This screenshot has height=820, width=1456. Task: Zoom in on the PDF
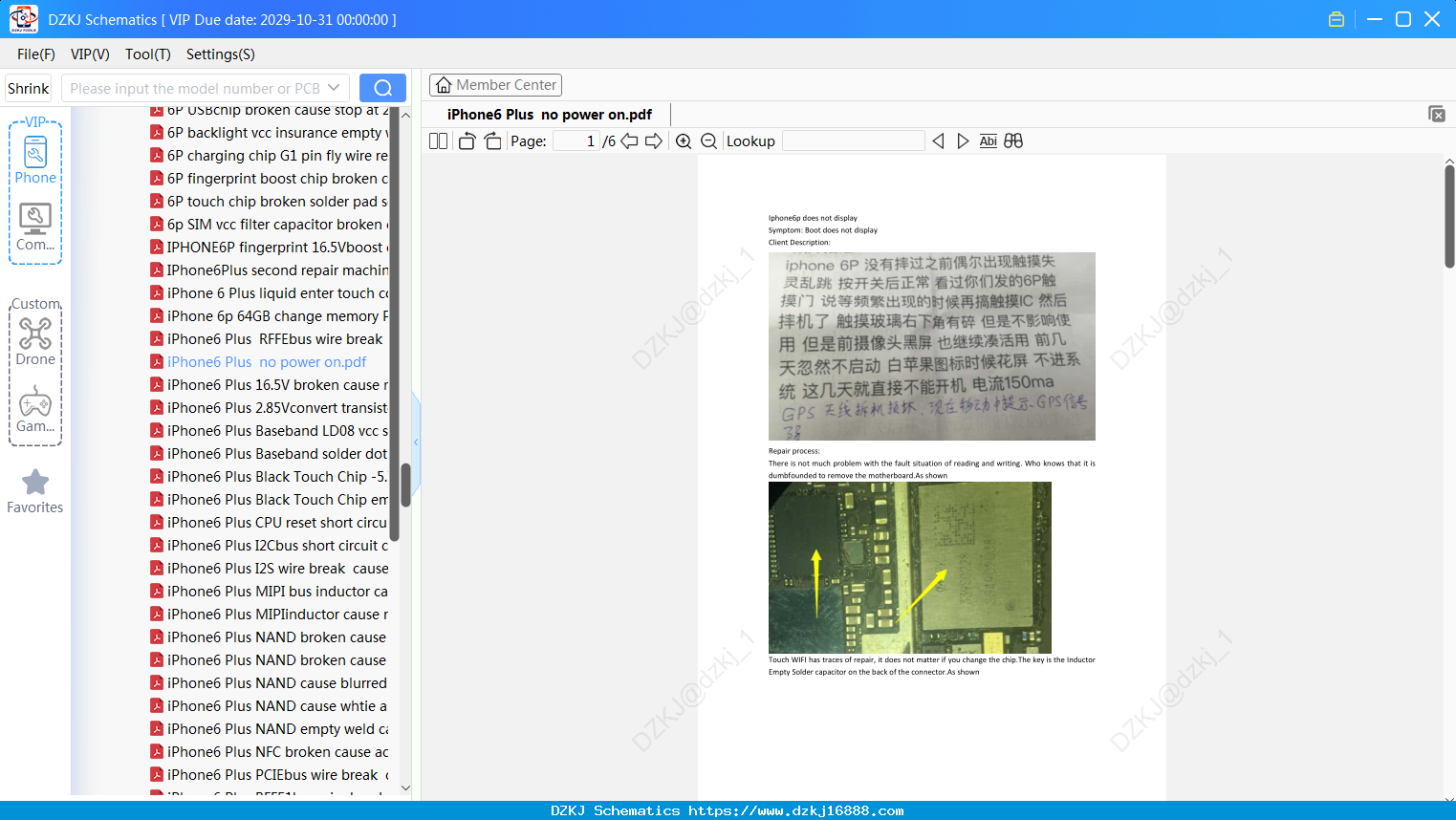coord(684,141)
